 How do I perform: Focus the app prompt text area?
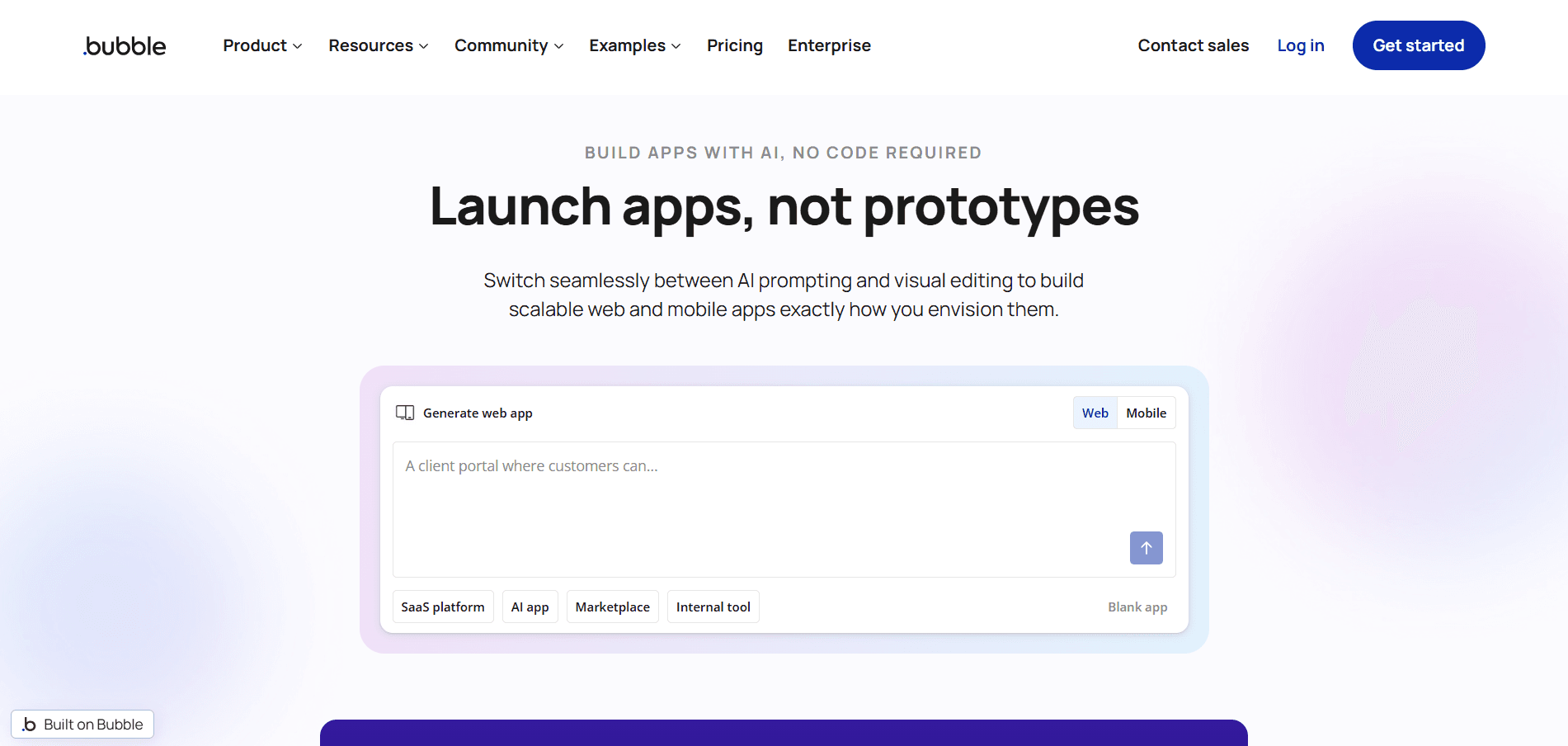[x=784, y=509]
